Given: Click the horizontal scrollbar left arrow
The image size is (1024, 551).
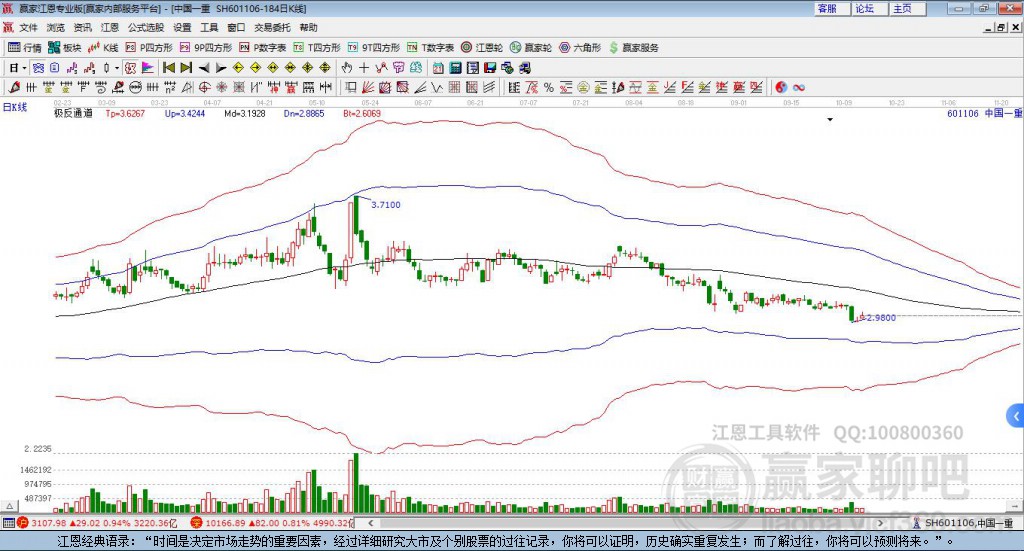Looking at the screenshot, I should [370, 523].
